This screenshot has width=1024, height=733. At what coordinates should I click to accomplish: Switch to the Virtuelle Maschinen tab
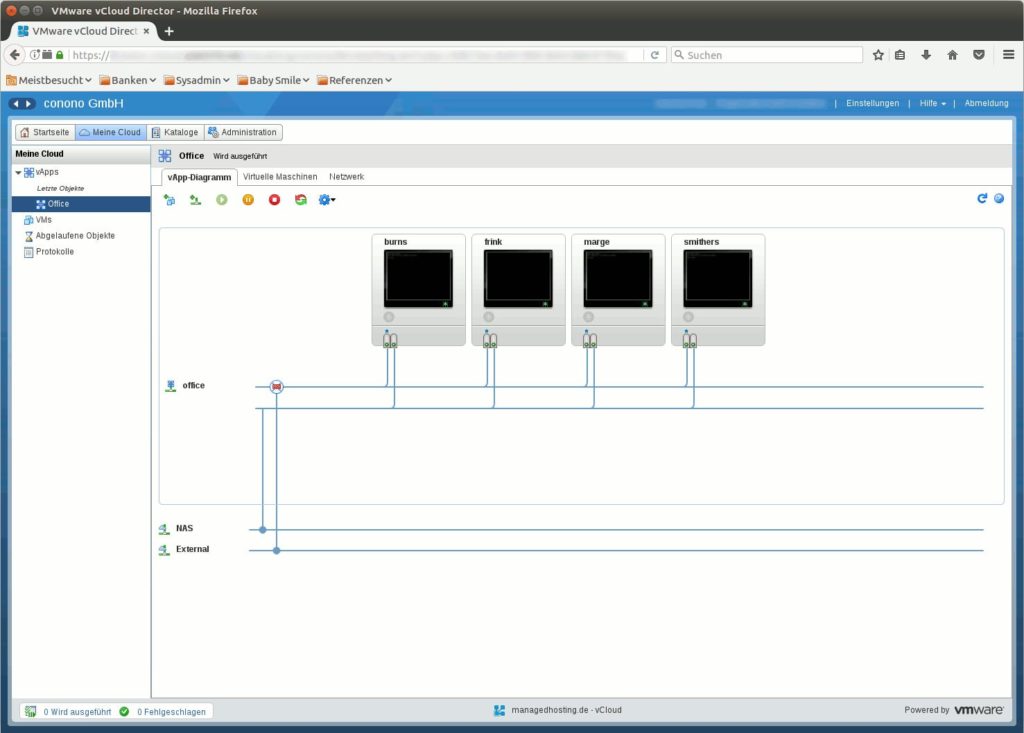click(280, 177)
